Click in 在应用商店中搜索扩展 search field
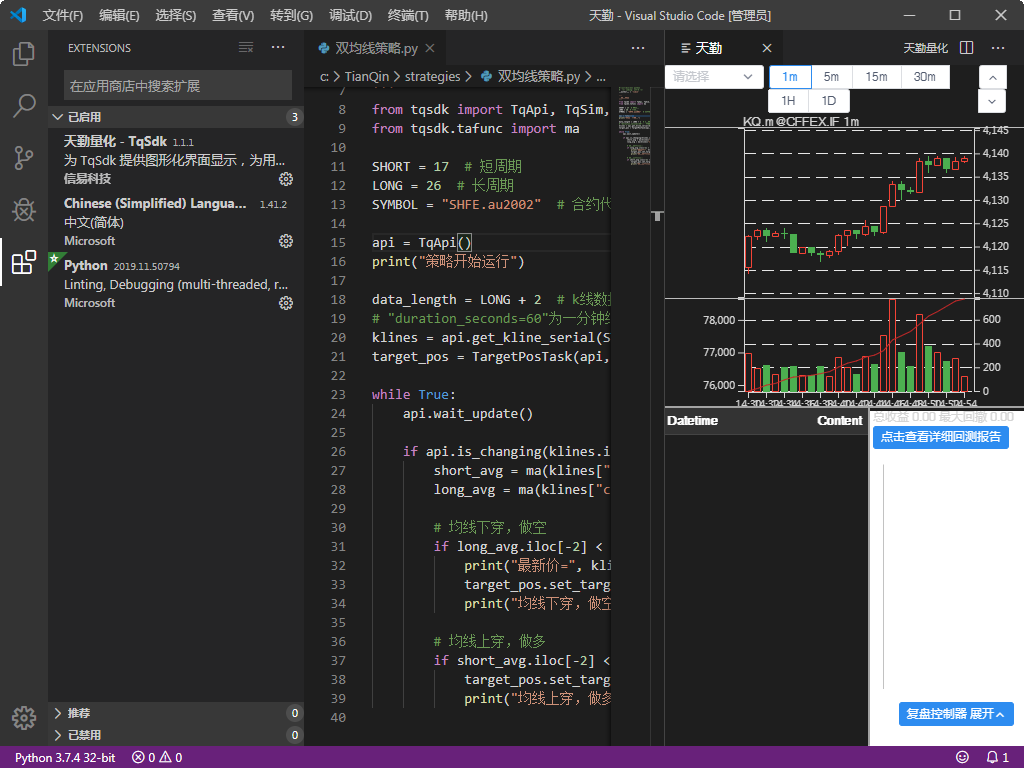 (x=178, y=86)
